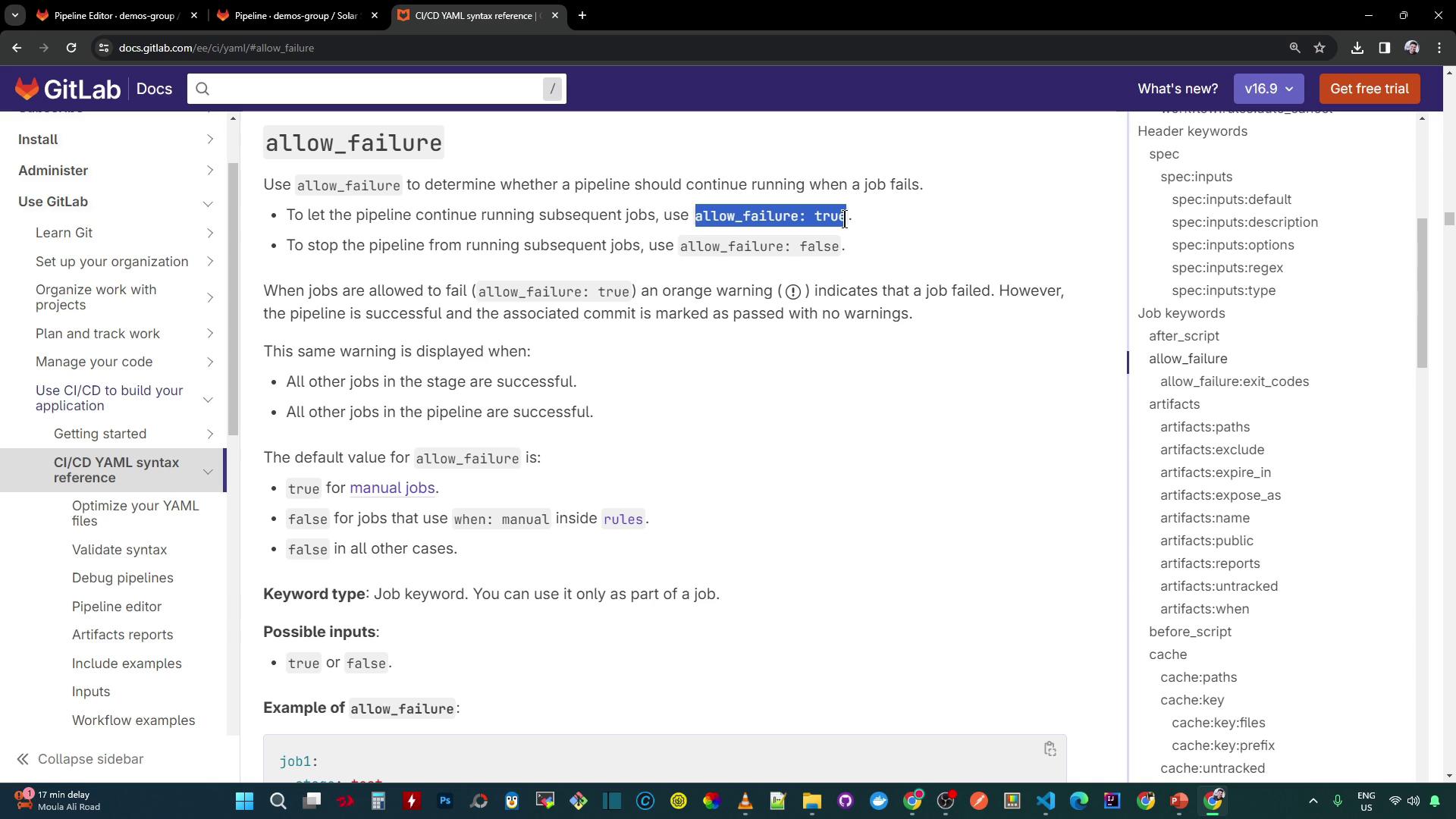Bookmark this page with the star icon

(x=1319, y=48)
